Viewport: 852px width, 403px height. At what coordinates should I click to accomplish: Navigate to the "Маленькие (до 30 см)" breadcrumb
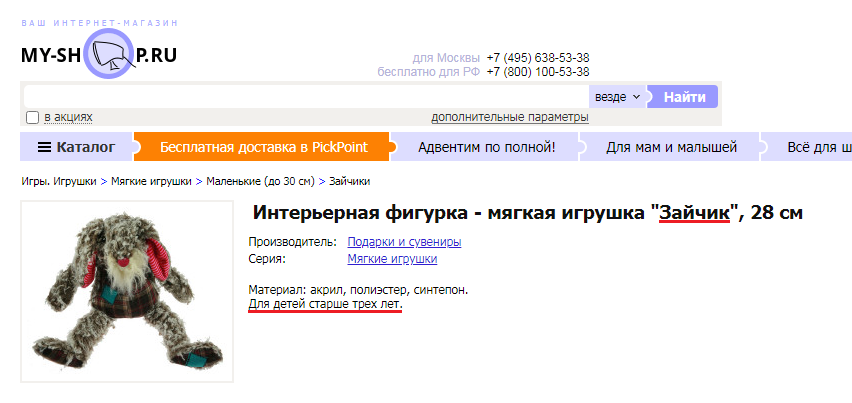(260, 182)
